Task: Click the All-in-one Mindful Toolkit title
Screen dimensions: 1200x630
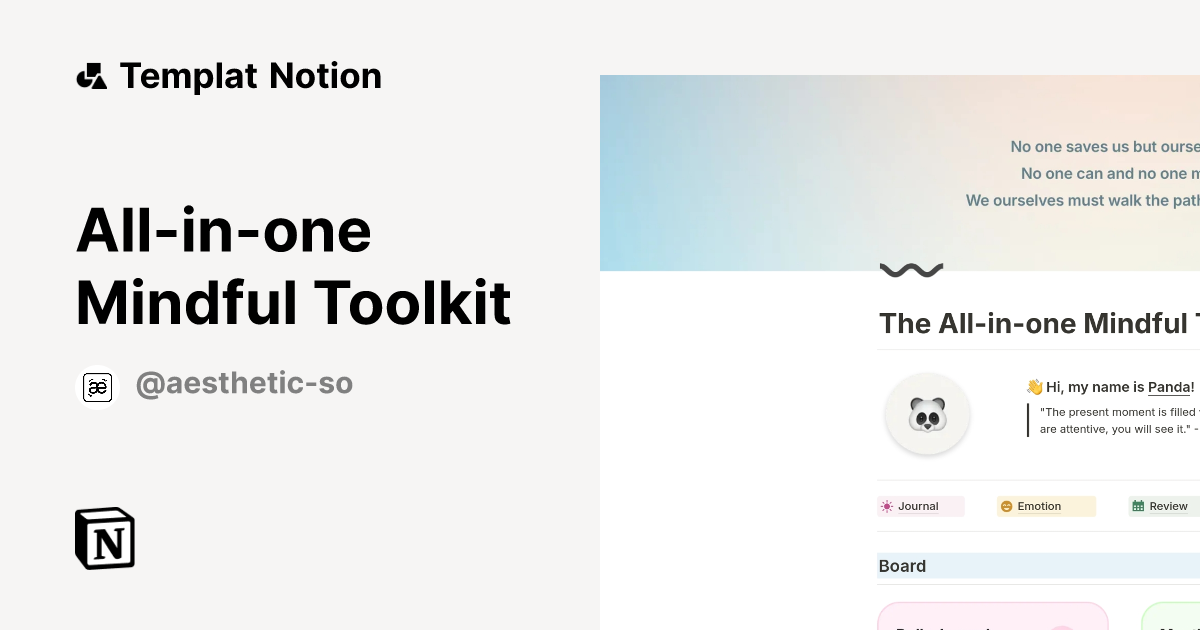Action: click(x=294, y=268)
